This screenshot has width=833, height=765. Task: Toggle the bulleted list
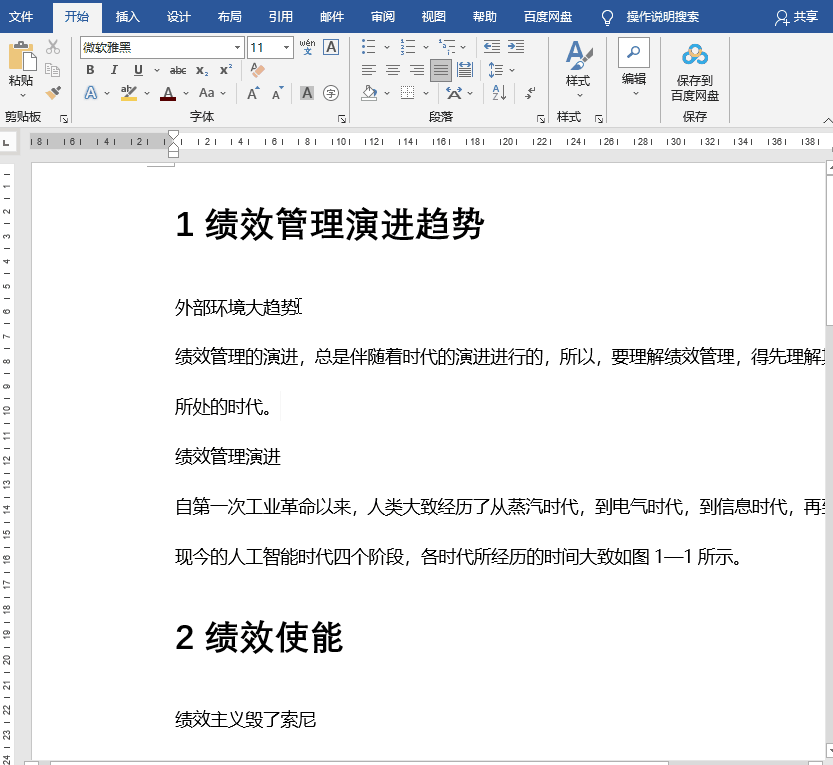pyautogui.click(x=367, y=46)
